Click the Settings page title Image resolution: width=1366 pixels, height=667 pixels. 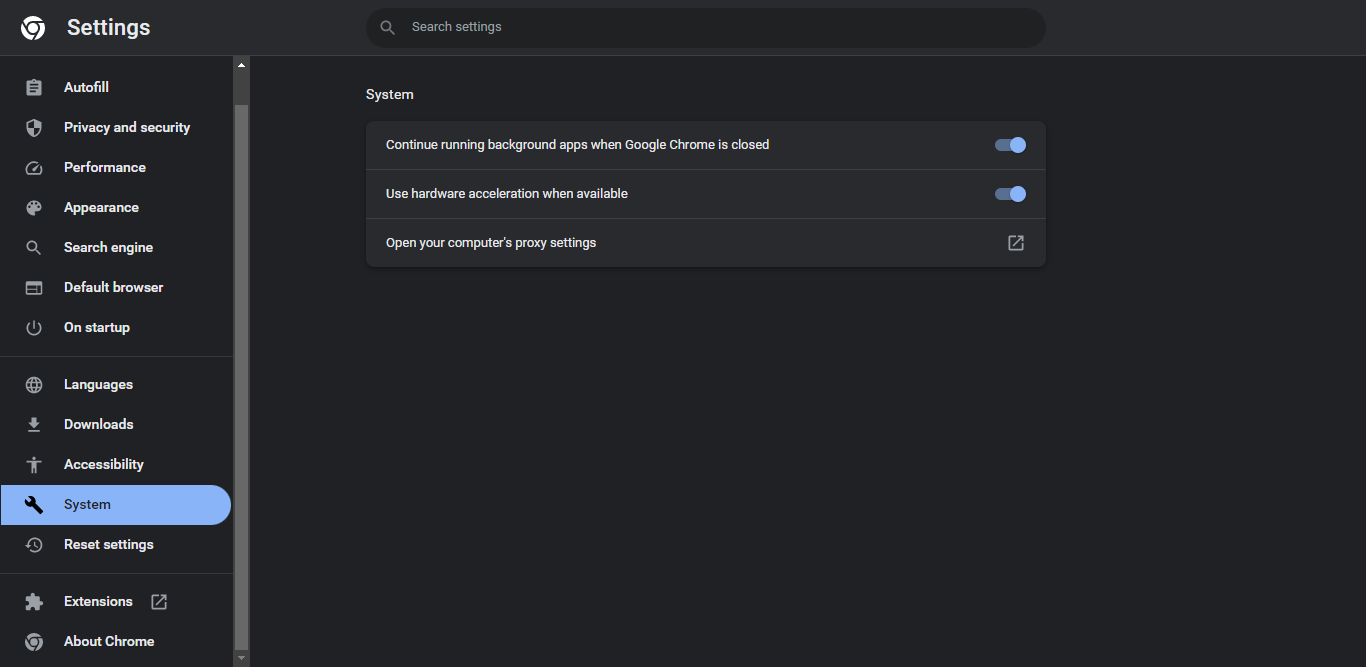[109, 28]
